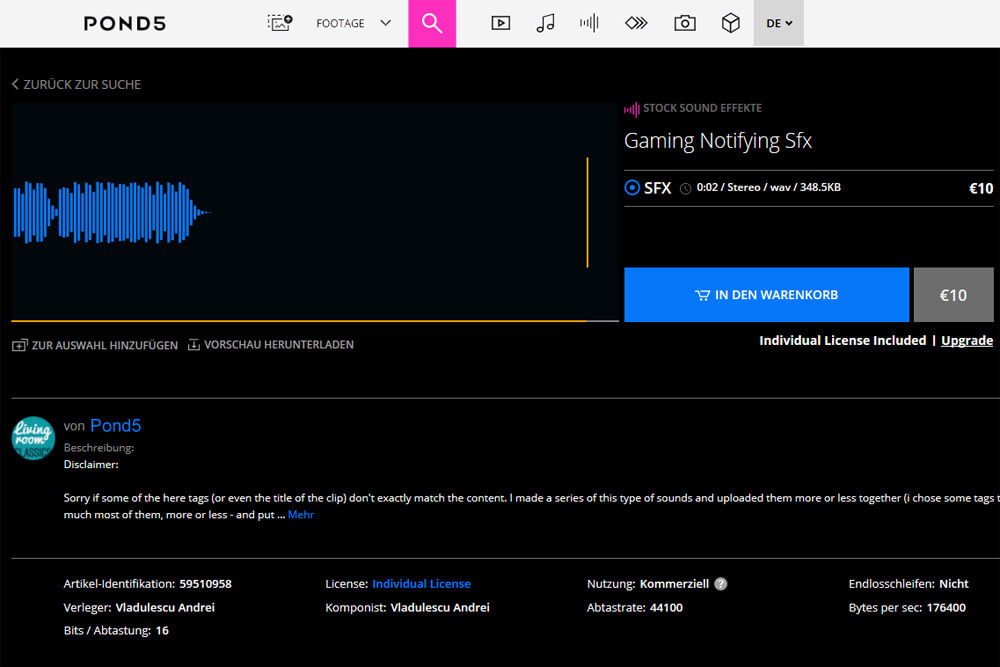Viewport: 1000px width, 667px height.
Task: Click the orange playback progress bar
Action: coord(300,321)
